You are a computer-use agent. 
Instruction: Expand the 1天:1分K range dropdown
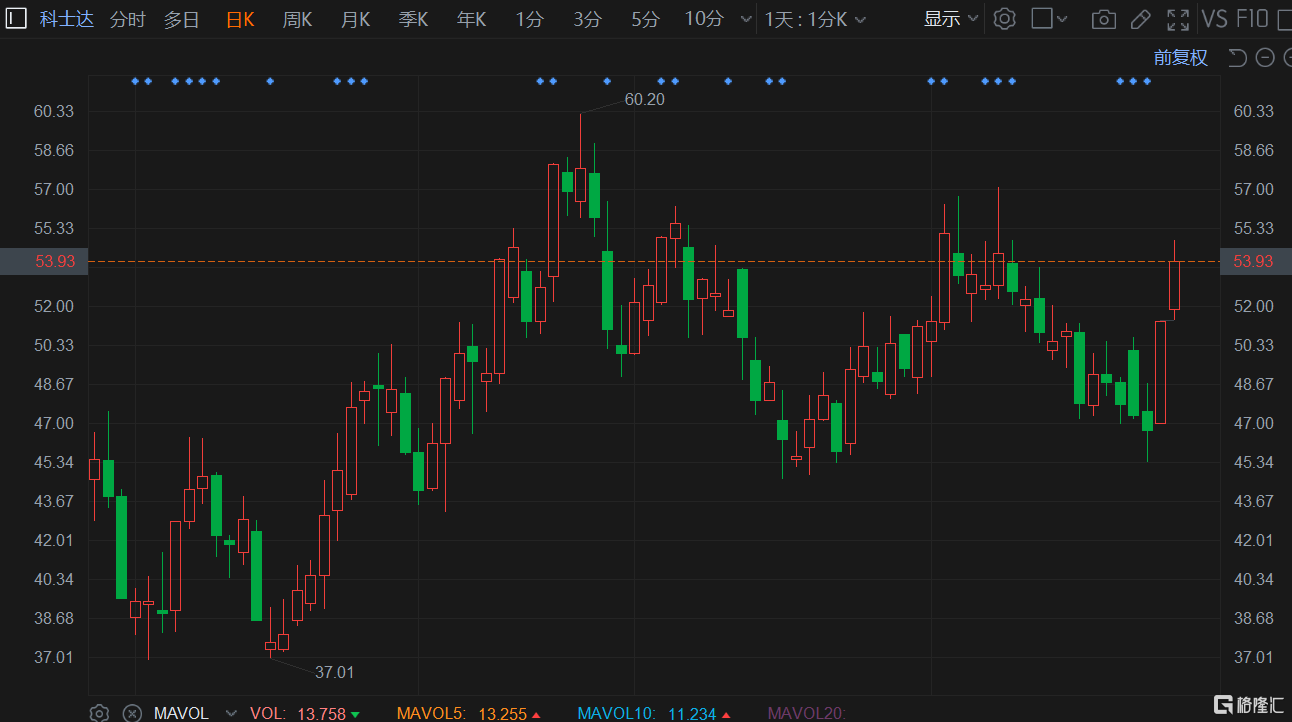pos(815,19)
